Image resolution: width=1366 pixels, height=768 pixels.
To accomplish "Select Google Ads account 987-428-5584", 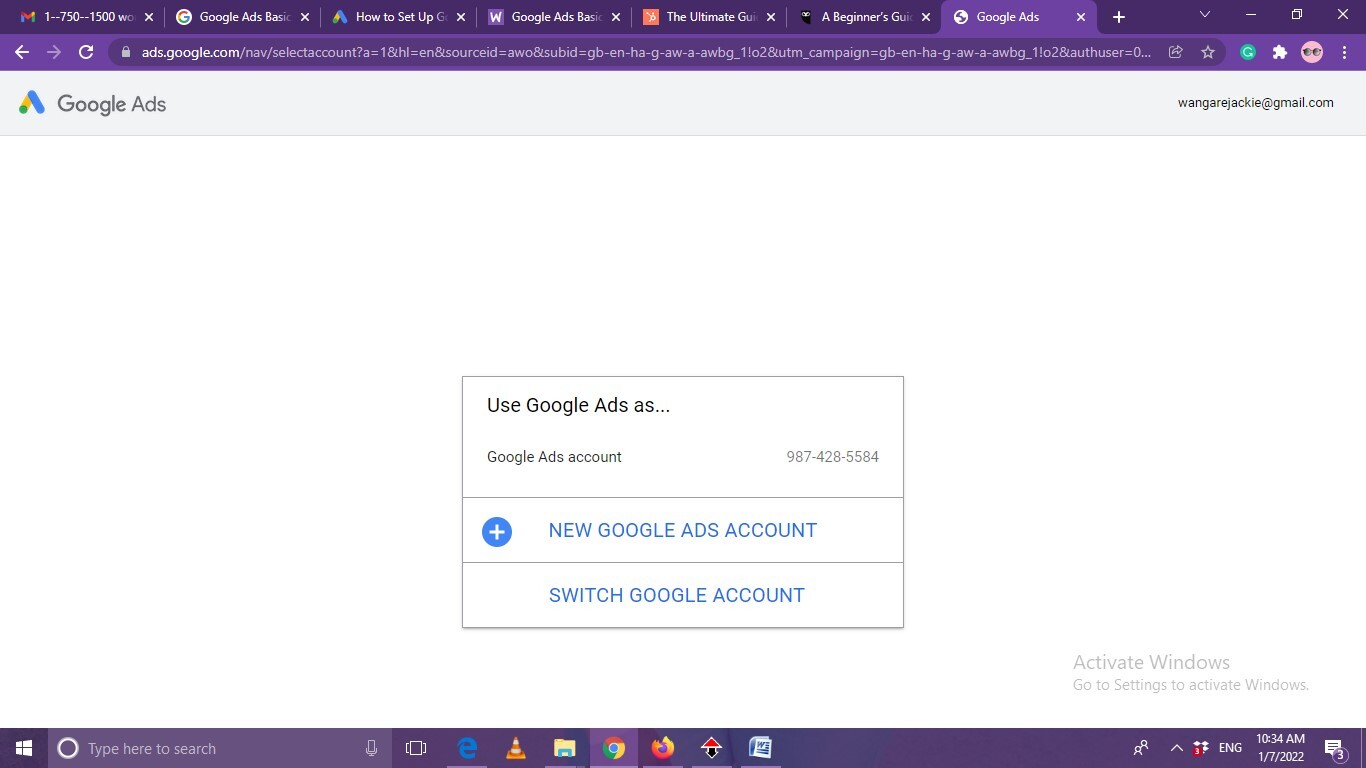I will [682, 457].
